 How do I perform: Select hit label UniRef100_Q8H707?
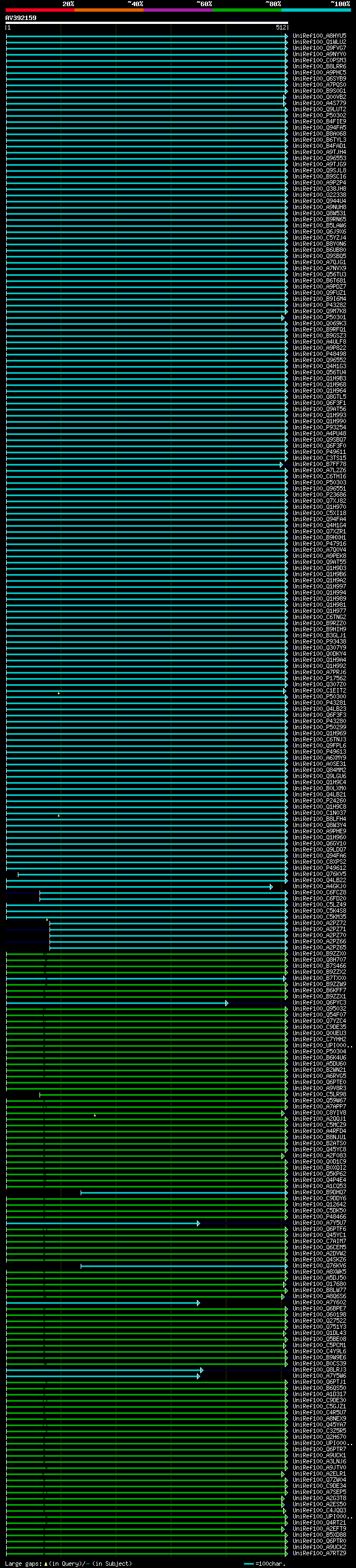(319, 959)
